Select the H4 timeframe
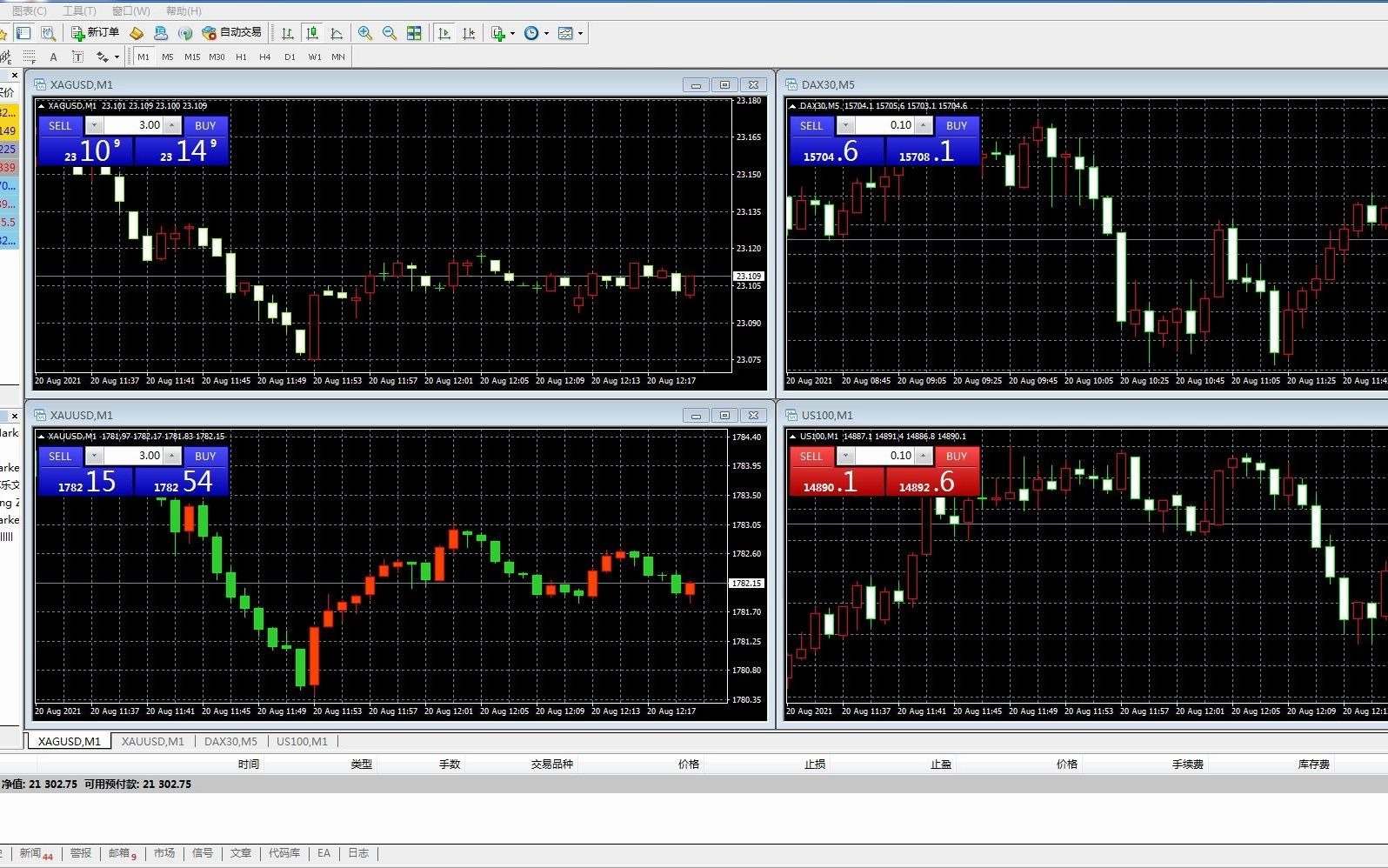This screenshot has height=868, width=1388. tap(265, 57)
